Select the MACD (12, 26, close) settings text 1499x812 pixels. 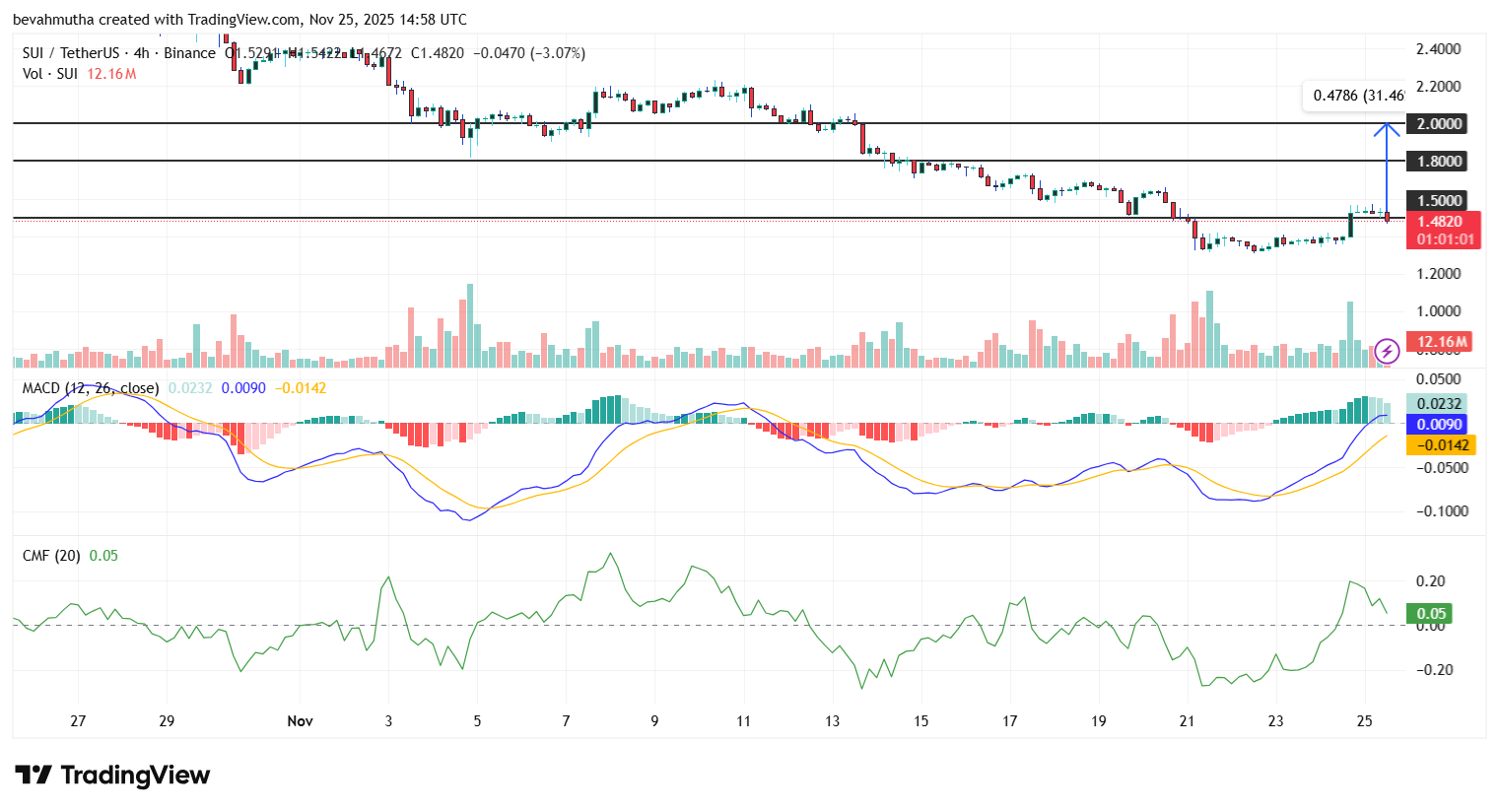[89, 388]
